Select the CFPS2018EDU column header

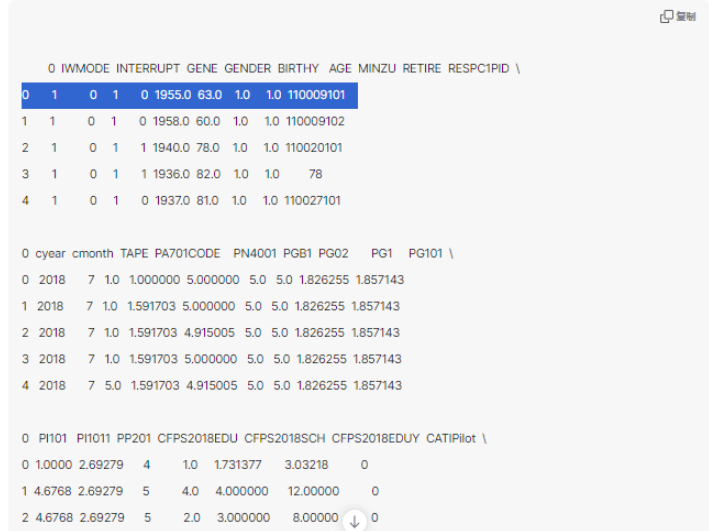(197, 438)
